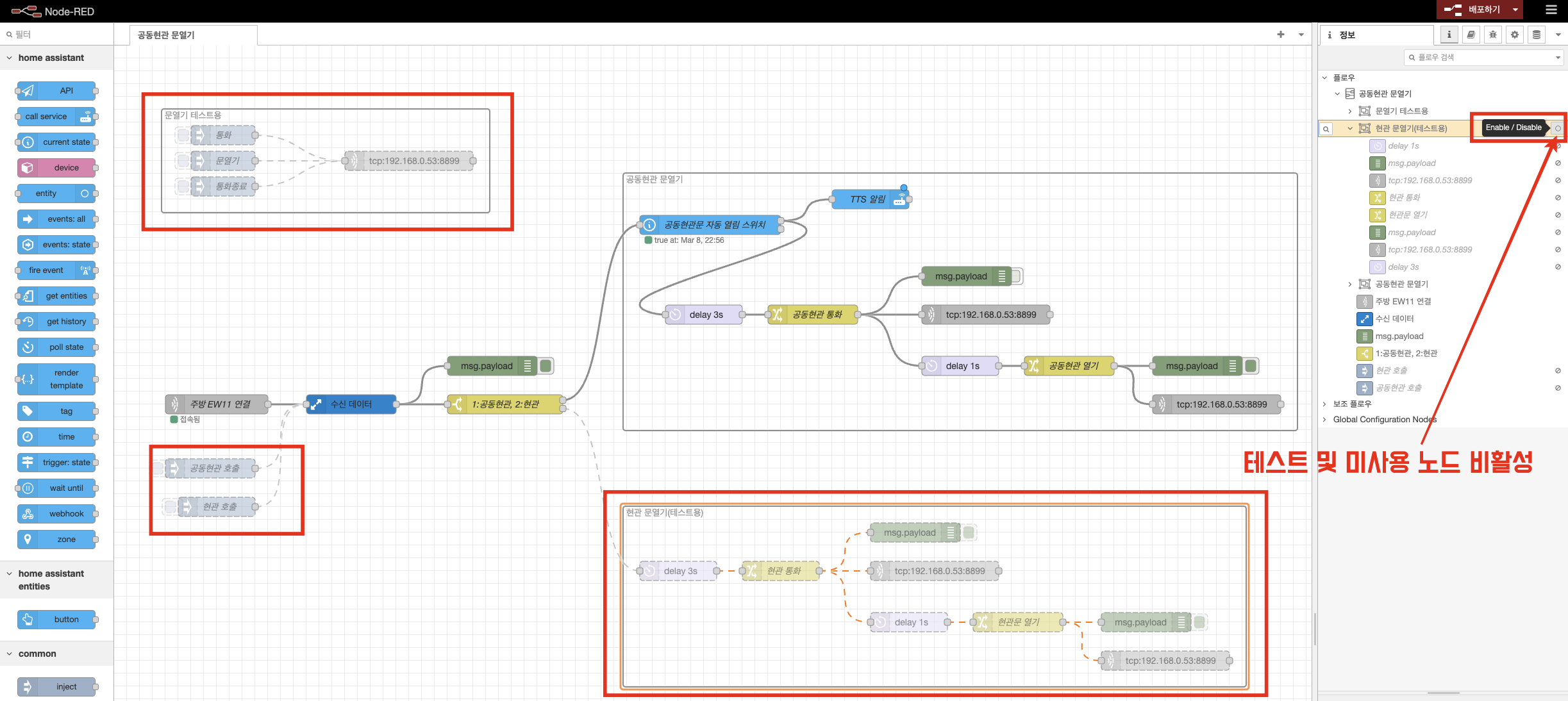The image size is (1568, 701).
Task: Open the help book sidebar tab
Action: pos(1471,35)
